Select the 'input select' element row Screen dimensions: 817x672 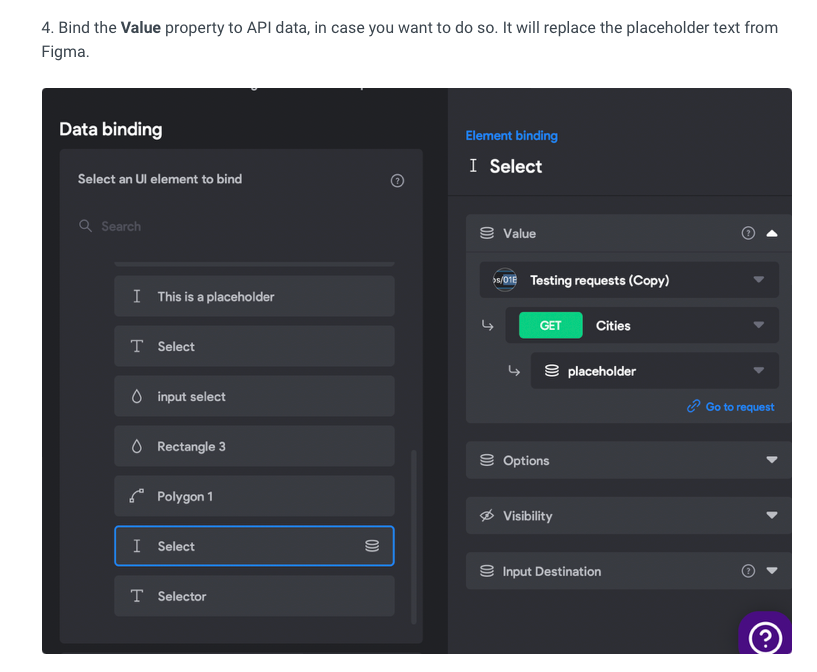(254, 396)
